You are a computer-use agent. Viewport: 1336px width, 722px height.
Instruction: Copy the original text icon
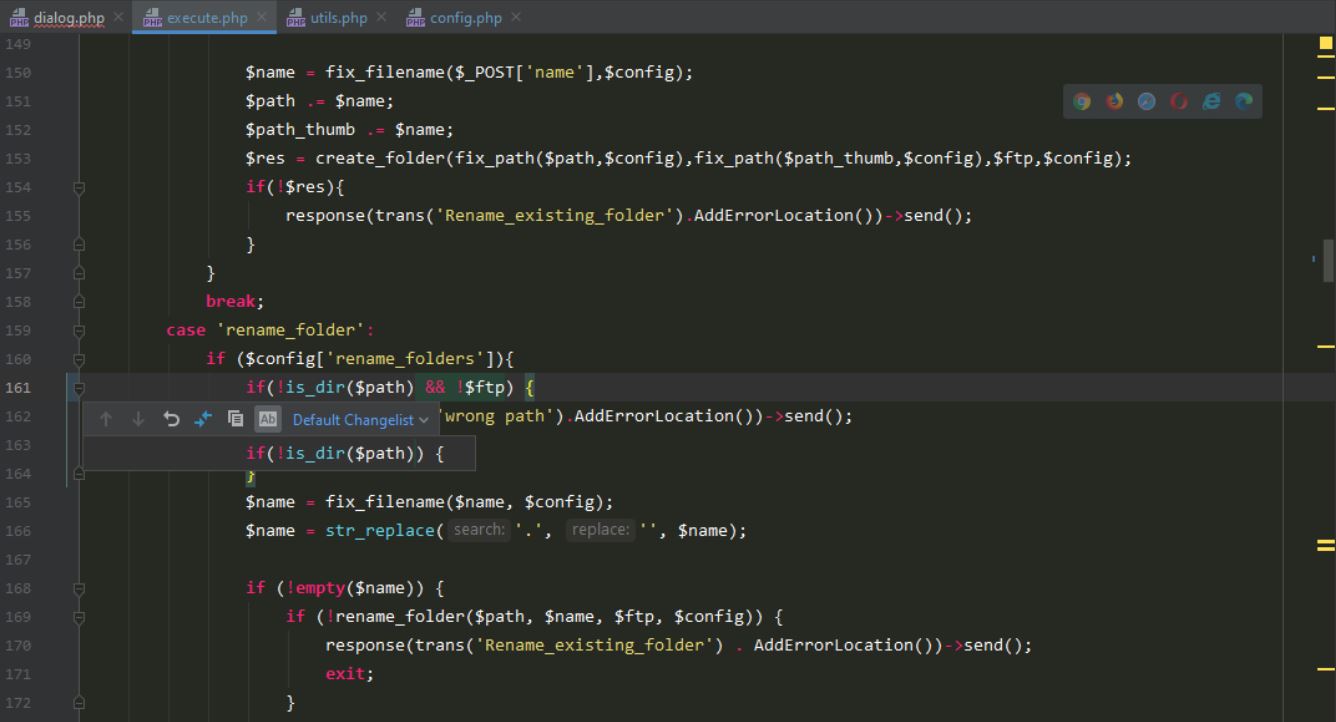click(235, 420)
